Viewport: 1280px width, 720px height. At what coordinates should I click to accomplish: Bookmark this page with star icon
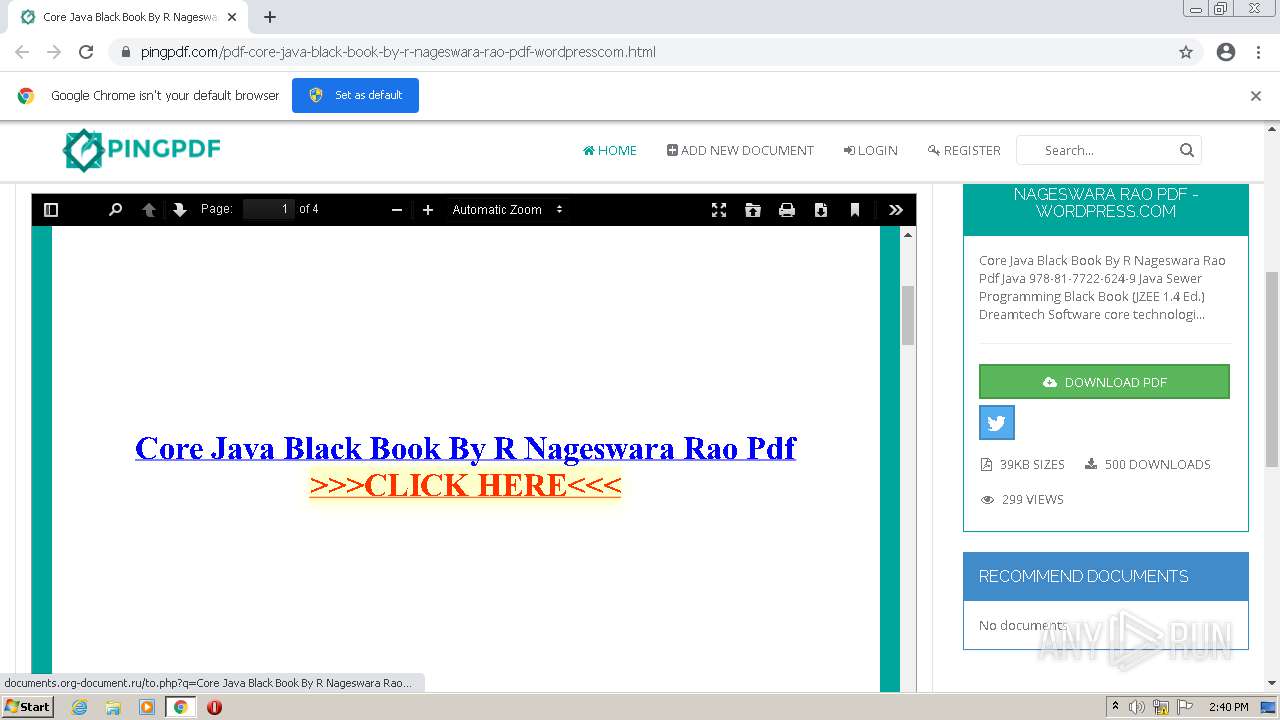point(1186,52)
